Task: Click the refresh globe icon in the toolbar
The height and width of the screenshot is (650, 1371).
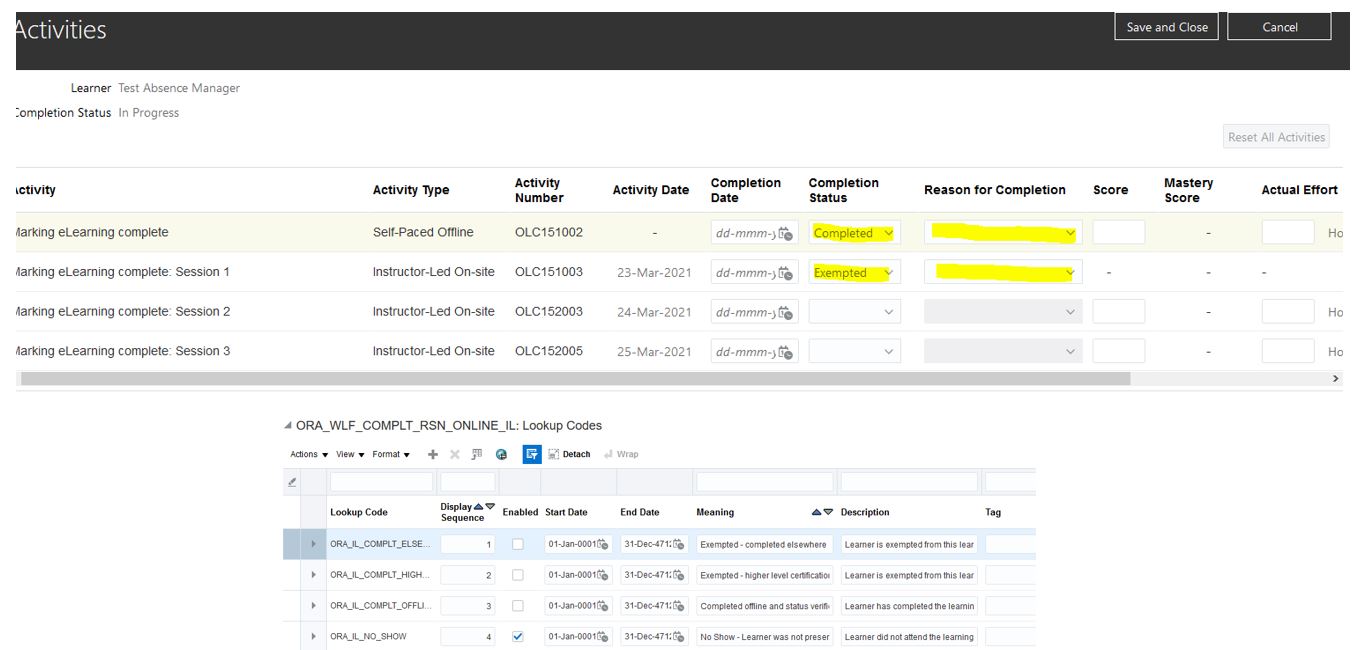Action: (x=501, y=453)
